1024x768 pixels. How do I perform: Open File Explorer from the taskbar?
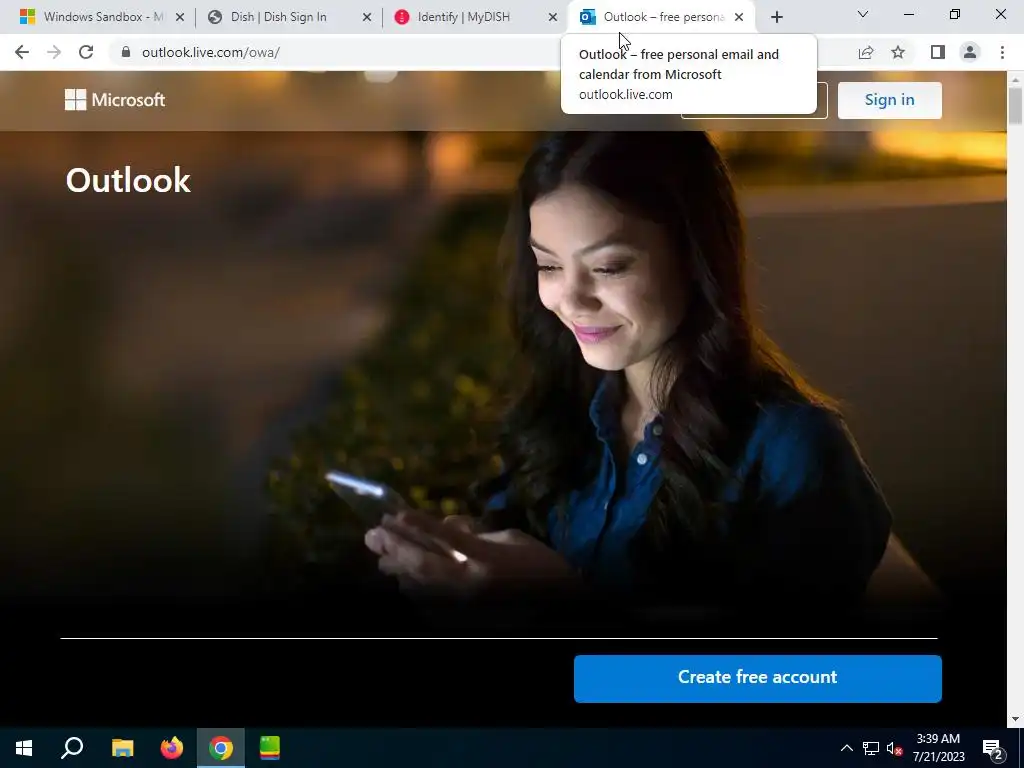pyautogui.click(x=122, y=748)
